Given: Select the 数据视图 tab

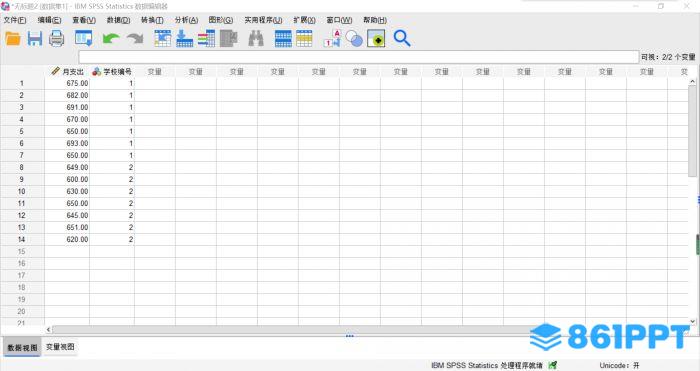Looking at the screenshot, I should 22,347.
